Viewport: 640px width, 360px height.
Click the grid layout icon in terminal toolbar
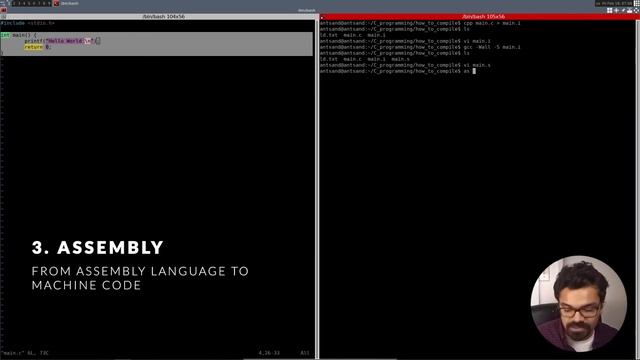click(x=609, y=11)
